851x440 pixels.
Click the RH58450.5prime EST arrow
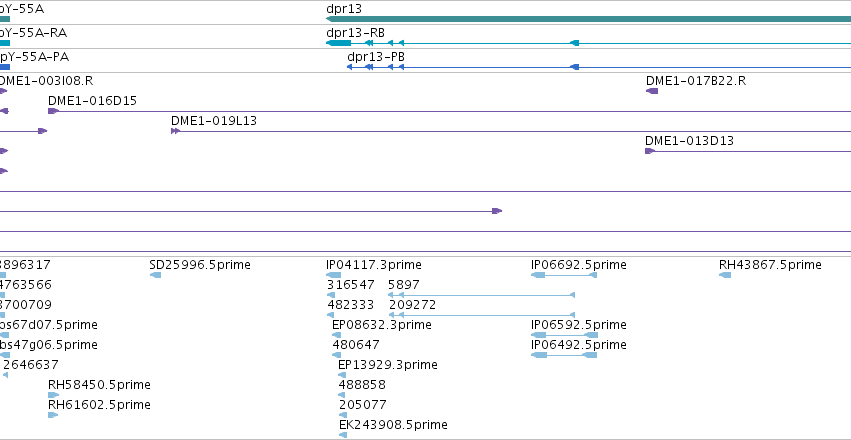[53, 395]
